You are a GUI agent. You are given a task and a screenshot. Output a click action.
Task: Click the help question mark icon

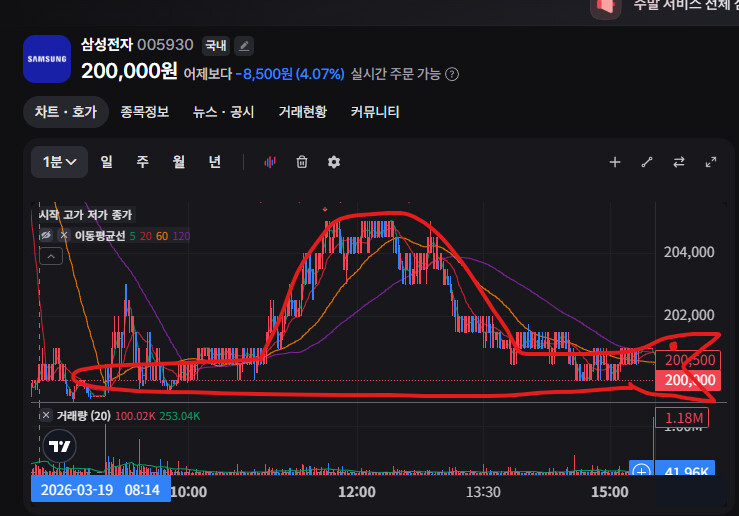coord(452,74)
